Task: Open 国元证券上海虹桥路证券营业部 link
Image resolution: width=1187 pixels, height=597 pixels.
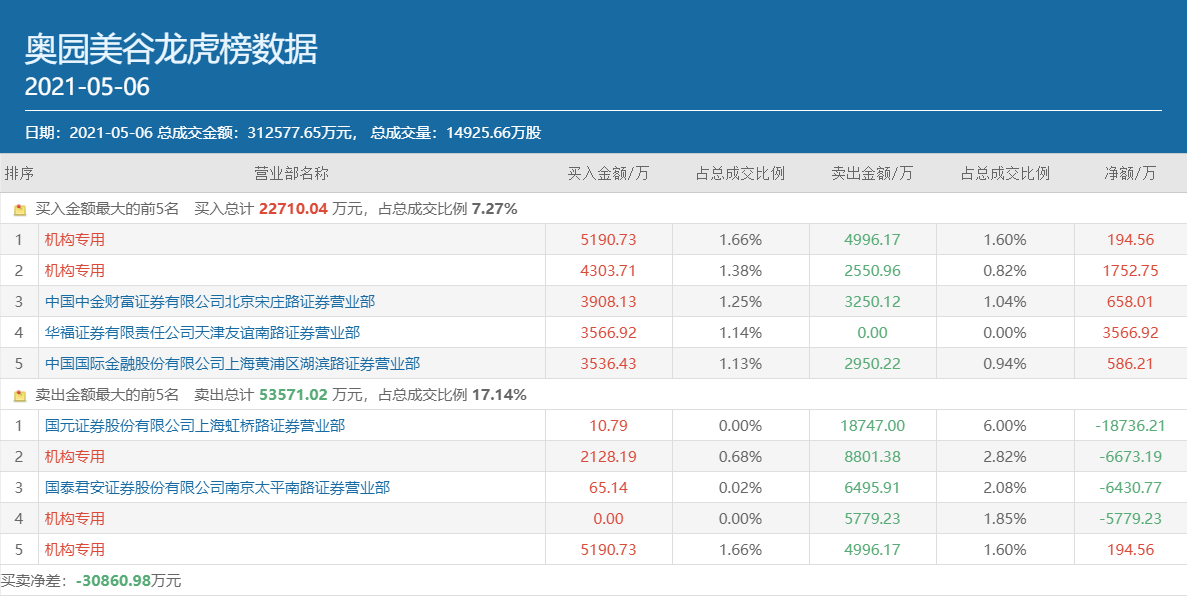Action: 195,426
